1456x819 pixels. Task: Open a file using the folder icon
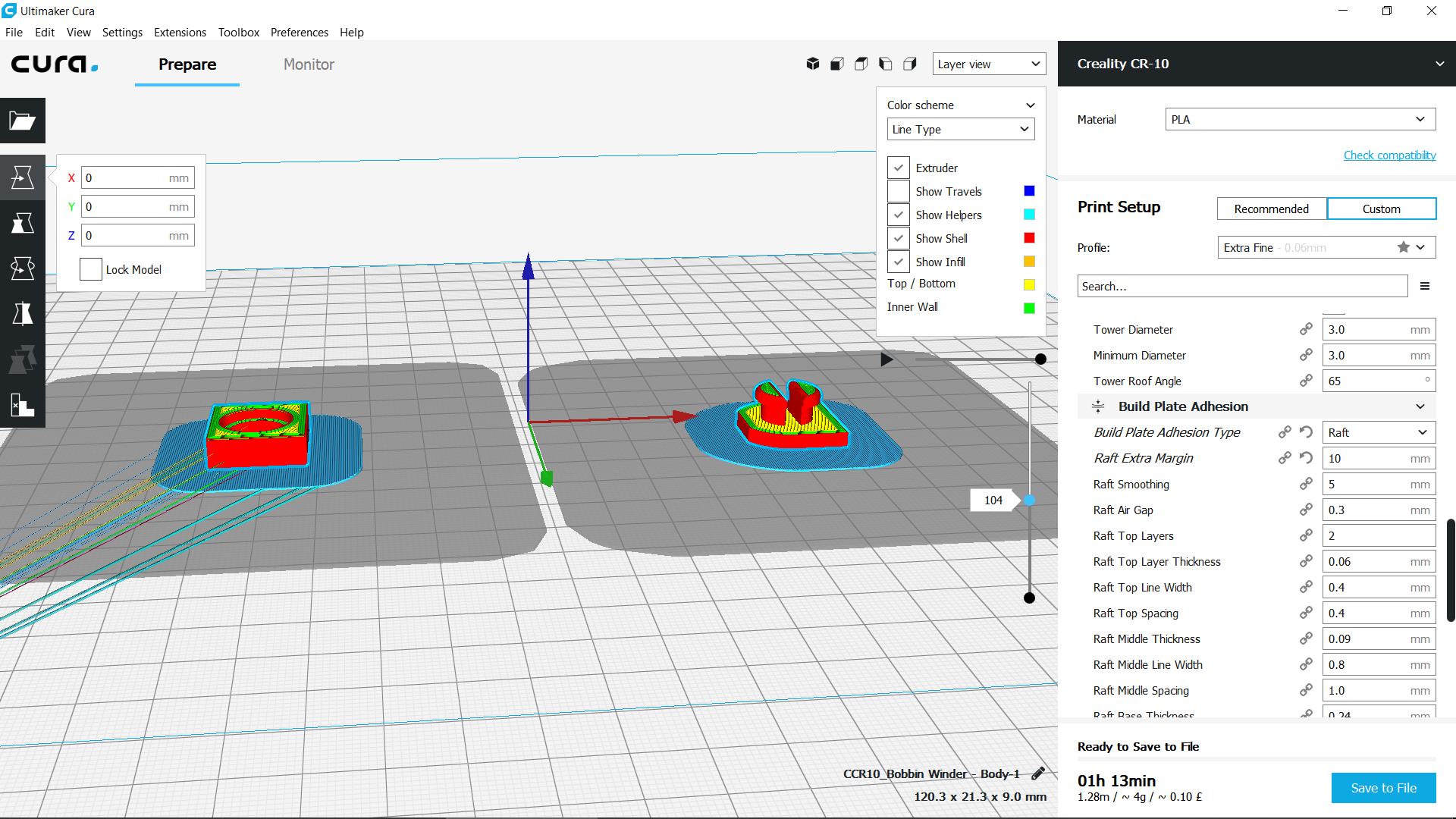point(23,121)
